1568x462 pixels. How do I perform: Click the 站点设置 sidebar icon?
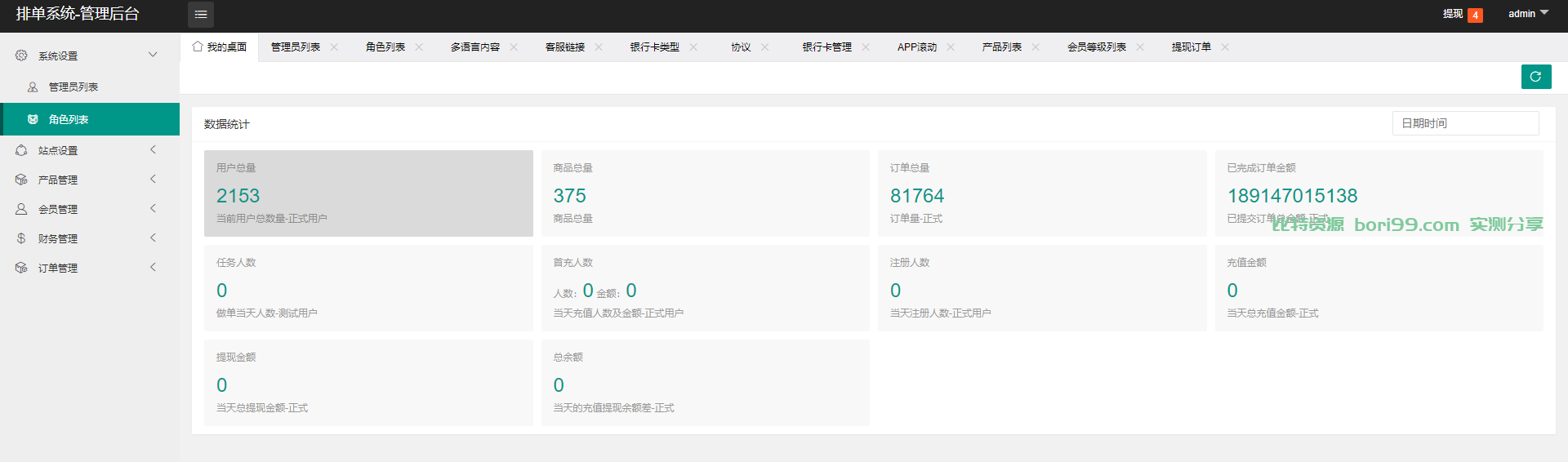click(21, 150)
